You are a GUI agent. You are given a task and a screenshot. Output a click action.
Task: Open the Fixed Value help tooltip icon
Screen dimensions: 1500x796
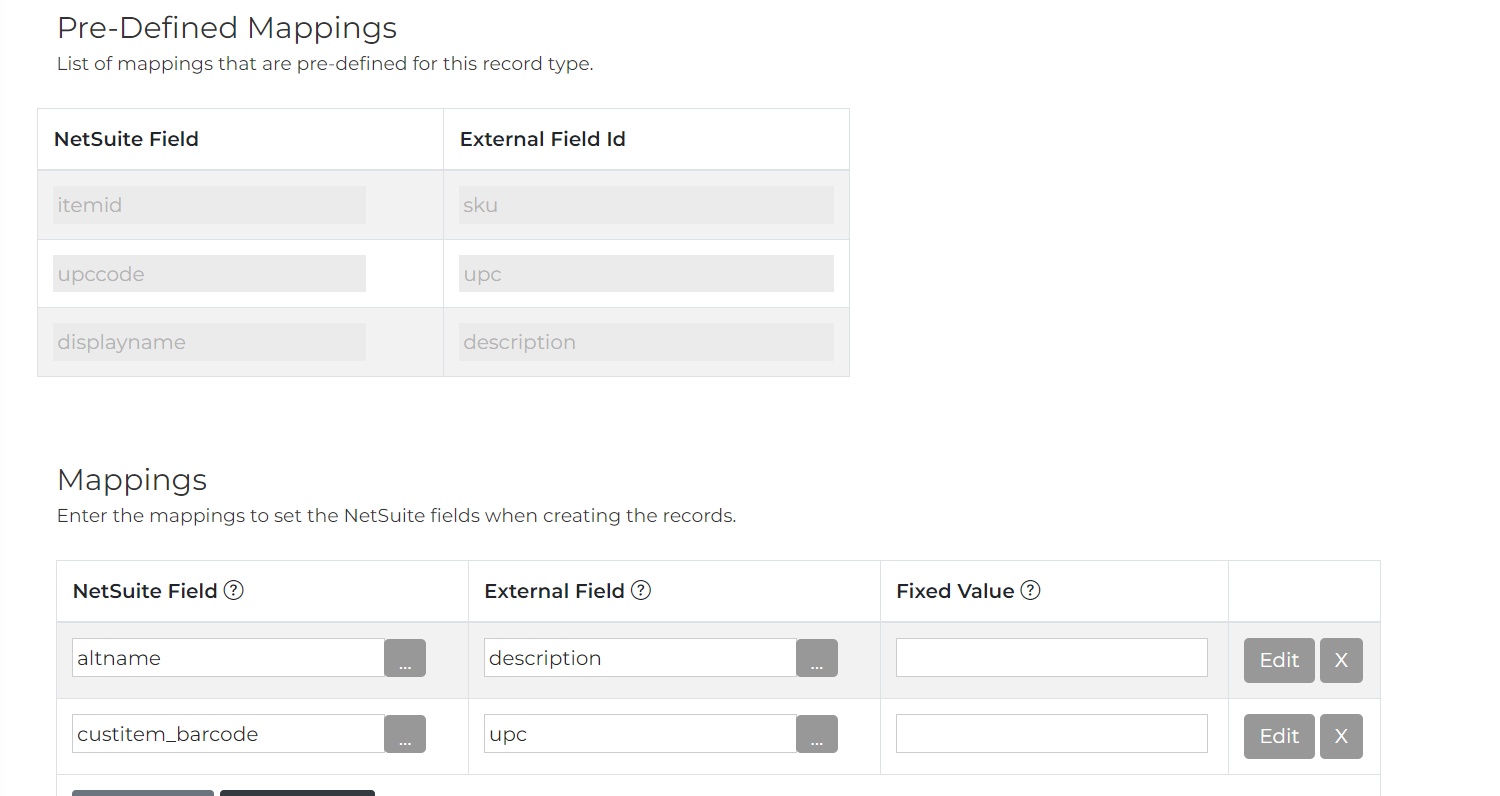[1031, 590]
